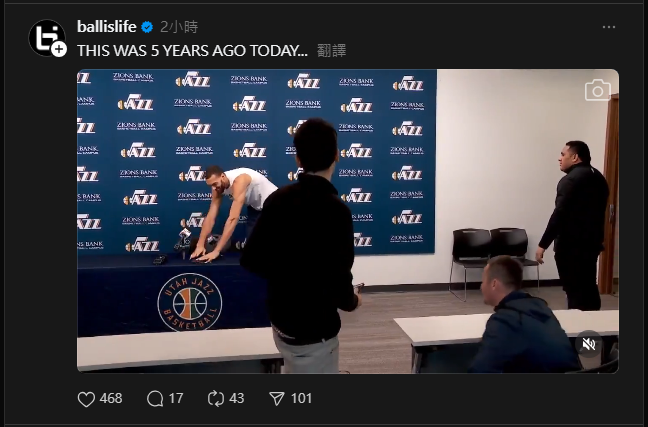Translate the post via 翻譯 link
648x427 pixels.
click(x=331, y=50)
